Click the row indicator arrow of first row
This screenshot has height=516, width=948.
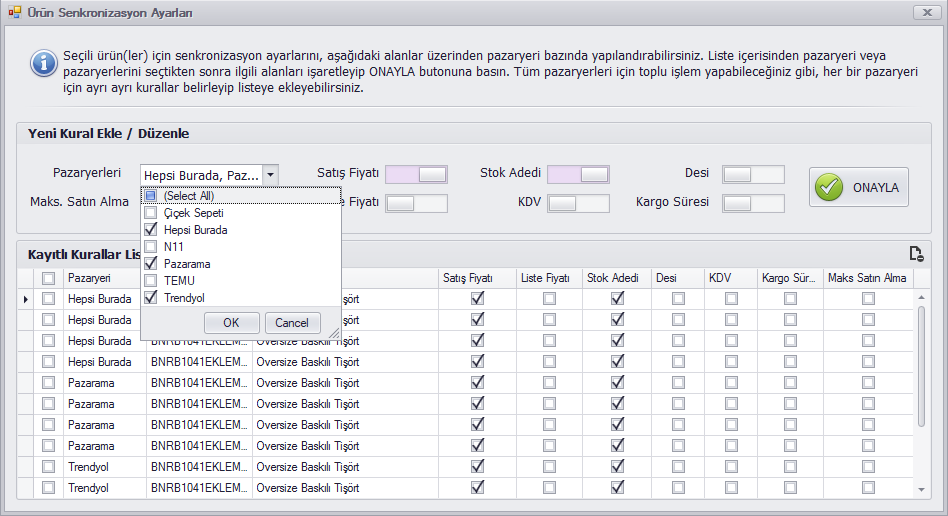click(25, 299)
